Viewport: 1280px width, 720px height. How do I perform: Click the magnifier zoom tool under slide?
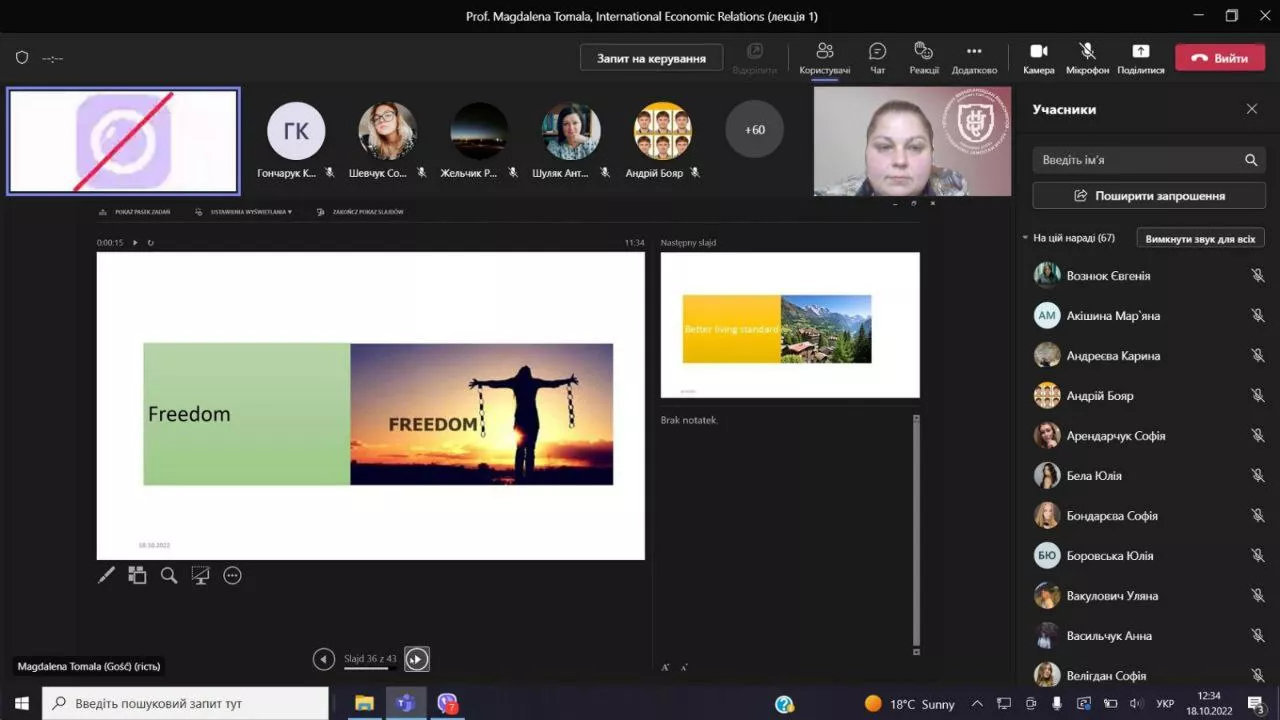(169, 575)
